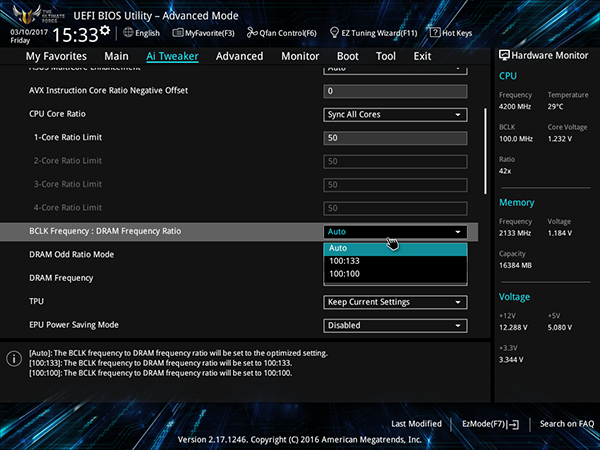Click the 4-Core Ratio Limit field
The image size is (600, 450).
[x=395, y=209]
